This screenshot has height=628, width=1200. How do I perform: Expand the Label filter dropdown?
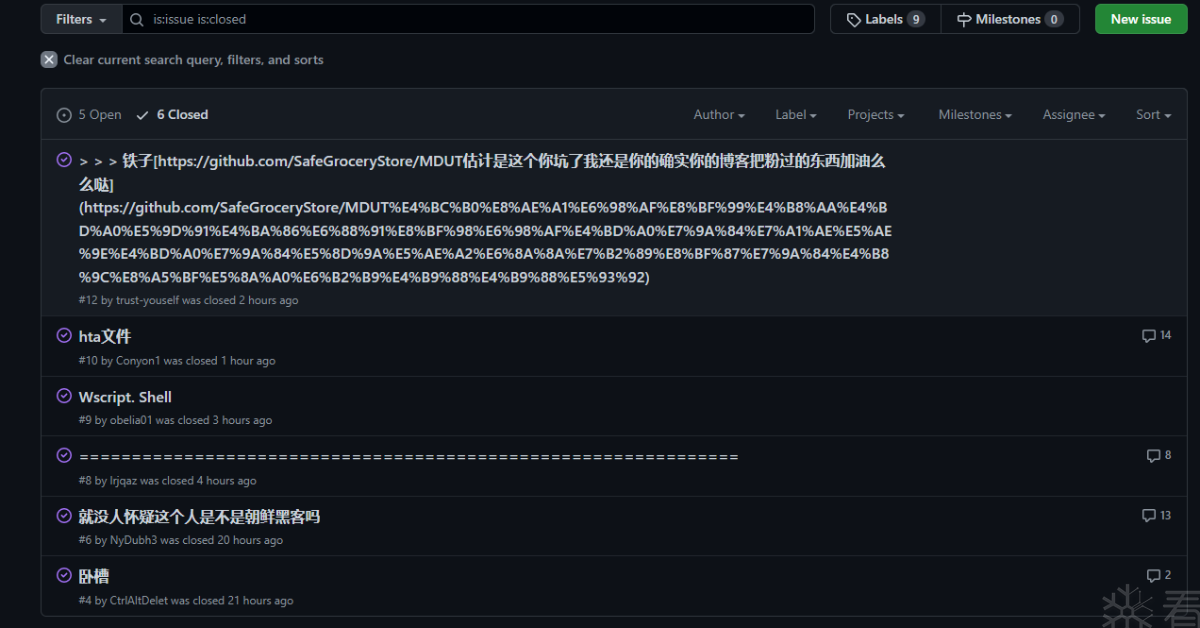796,115
